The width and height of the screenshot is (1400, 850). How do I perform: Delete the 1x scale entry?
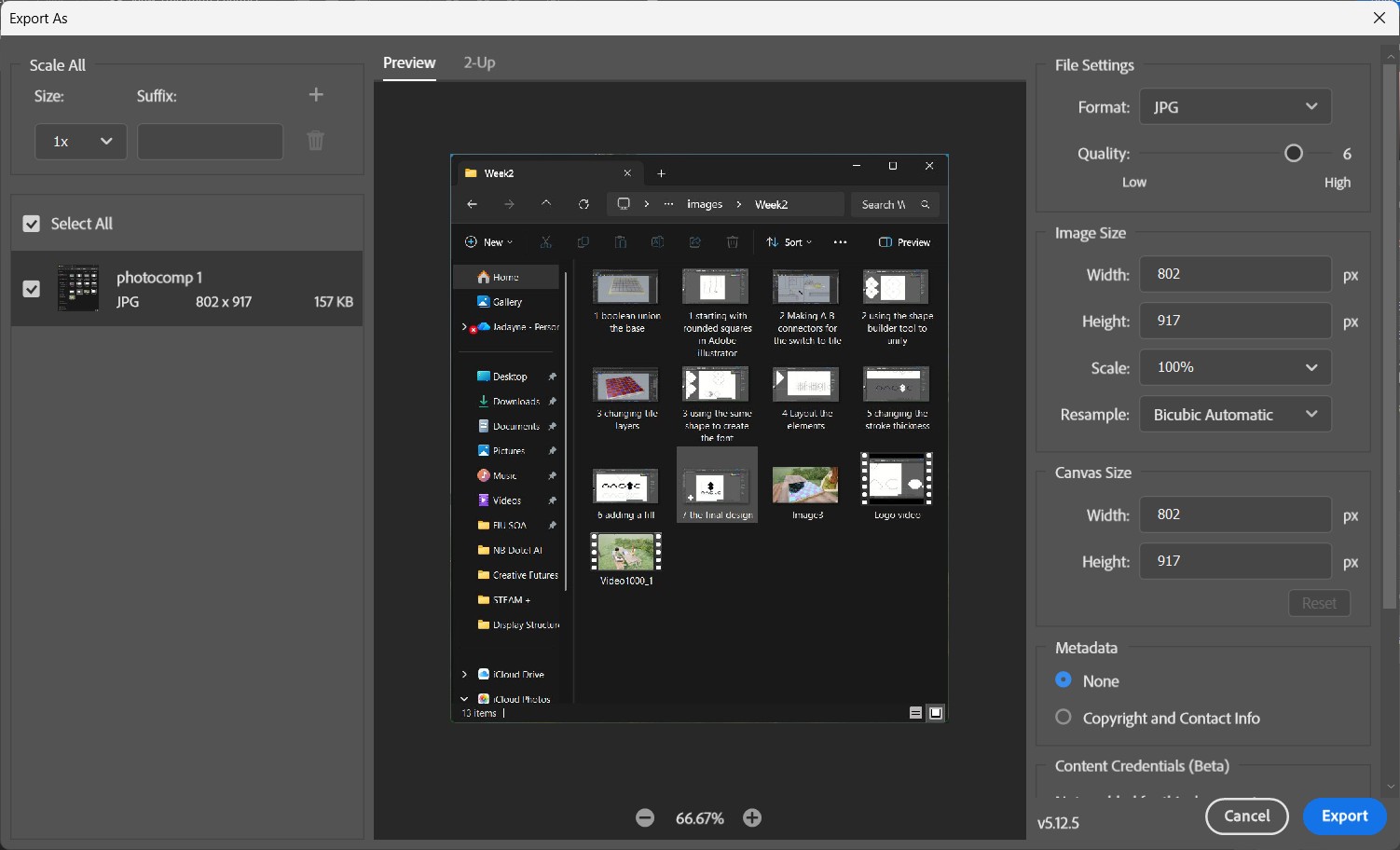(x=316, y=141)
